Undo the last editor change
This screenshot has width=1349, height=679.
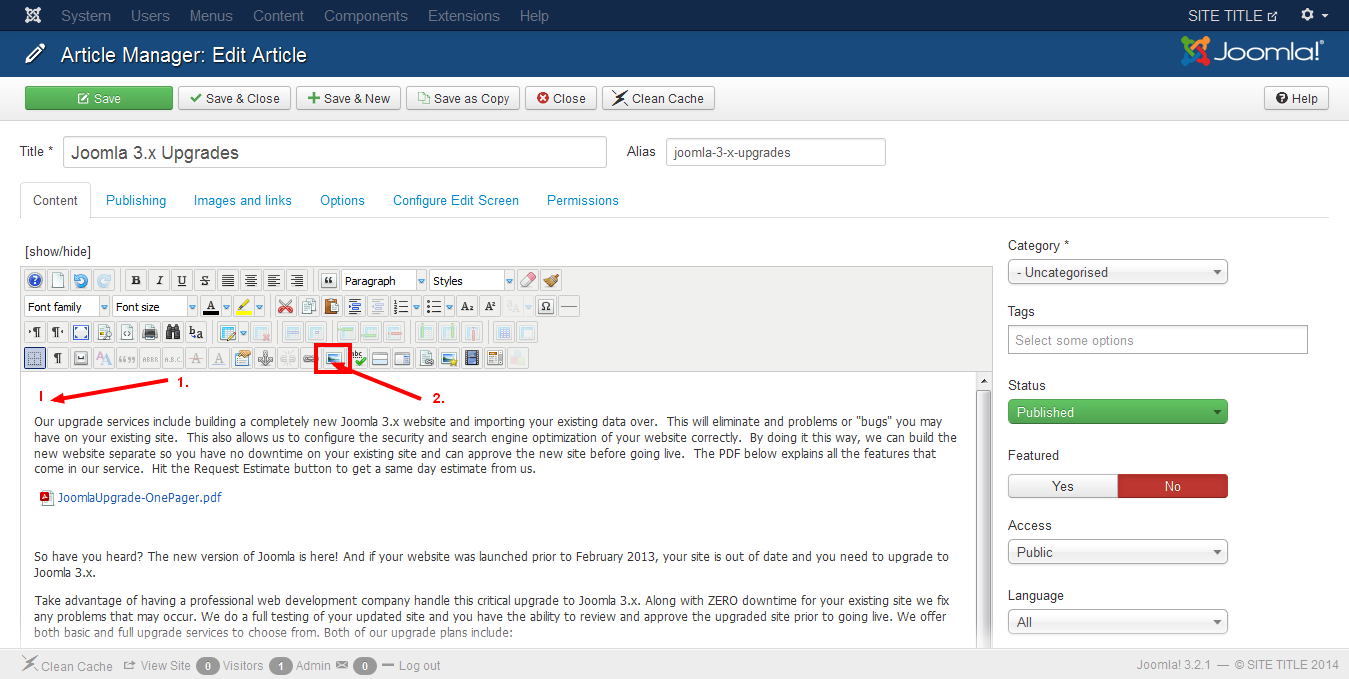(x=81, y=281)
